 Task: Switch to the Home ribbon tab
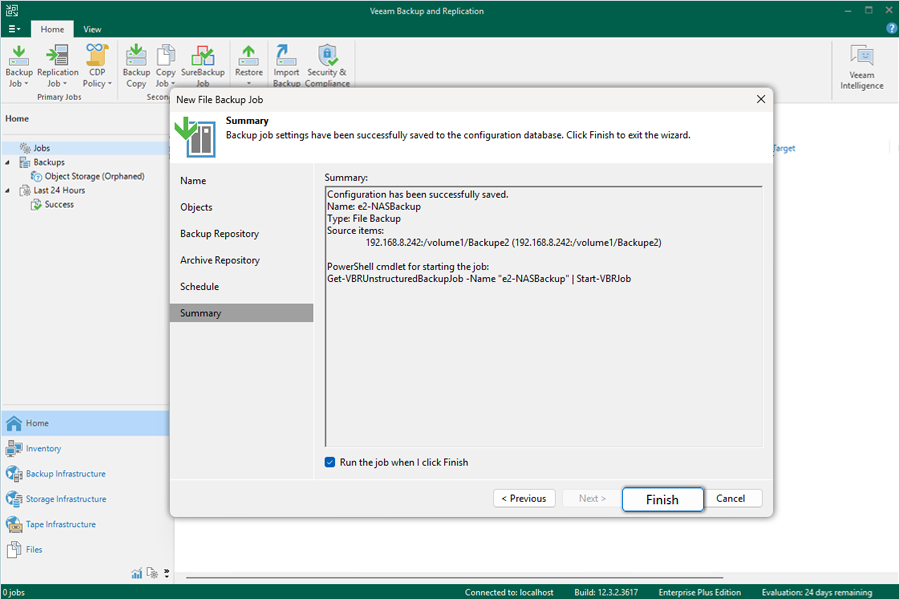[x=52, y=29]
